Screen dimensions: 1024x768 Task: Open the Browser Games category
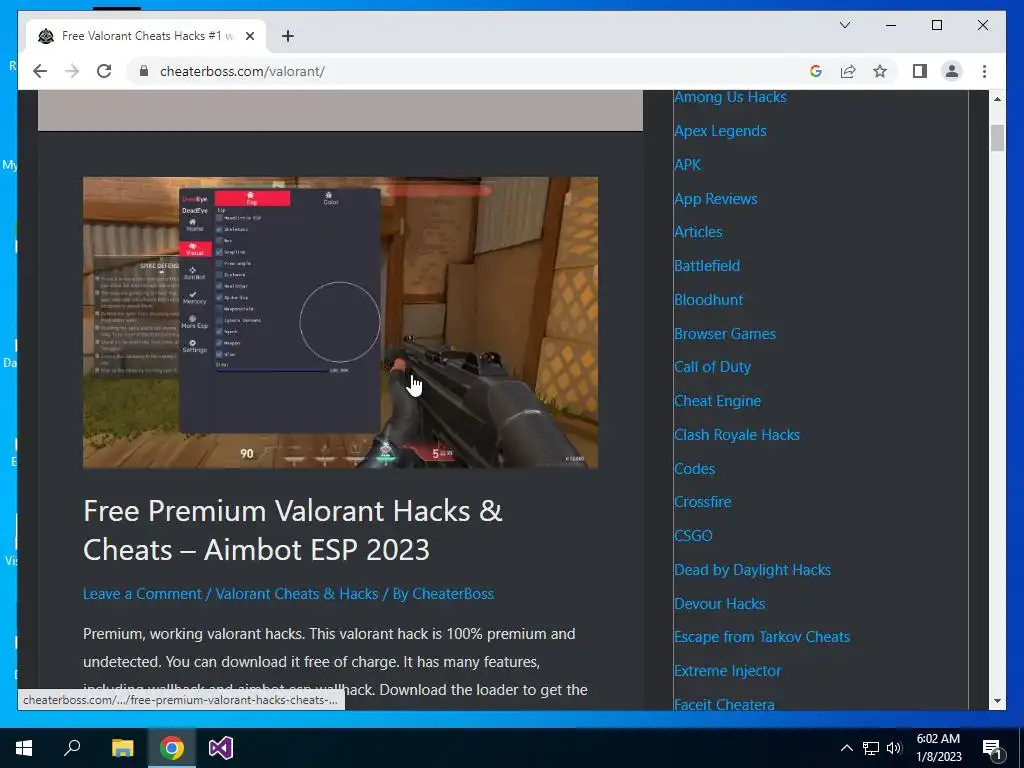[x=725, y=334]
